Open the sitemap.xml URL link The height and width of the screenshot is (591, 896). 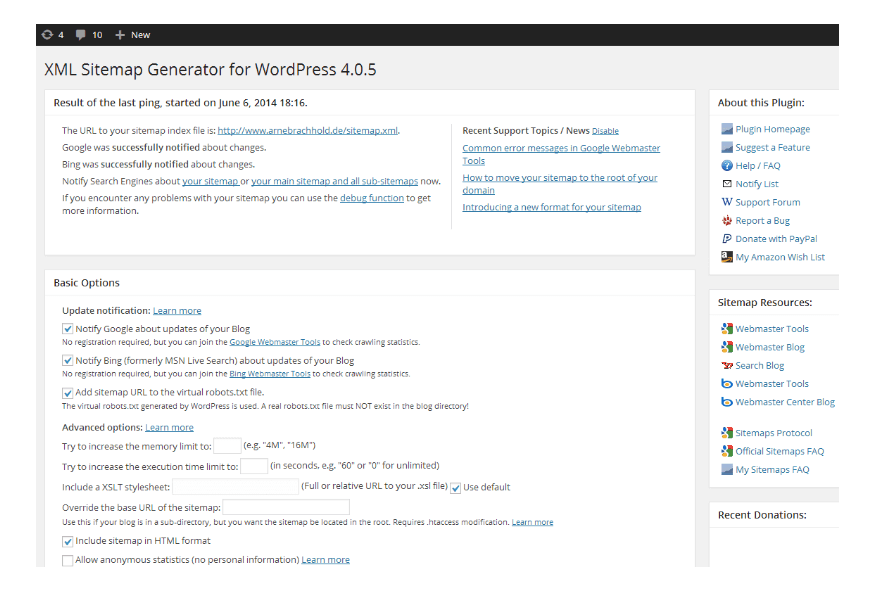click(308, 131)
